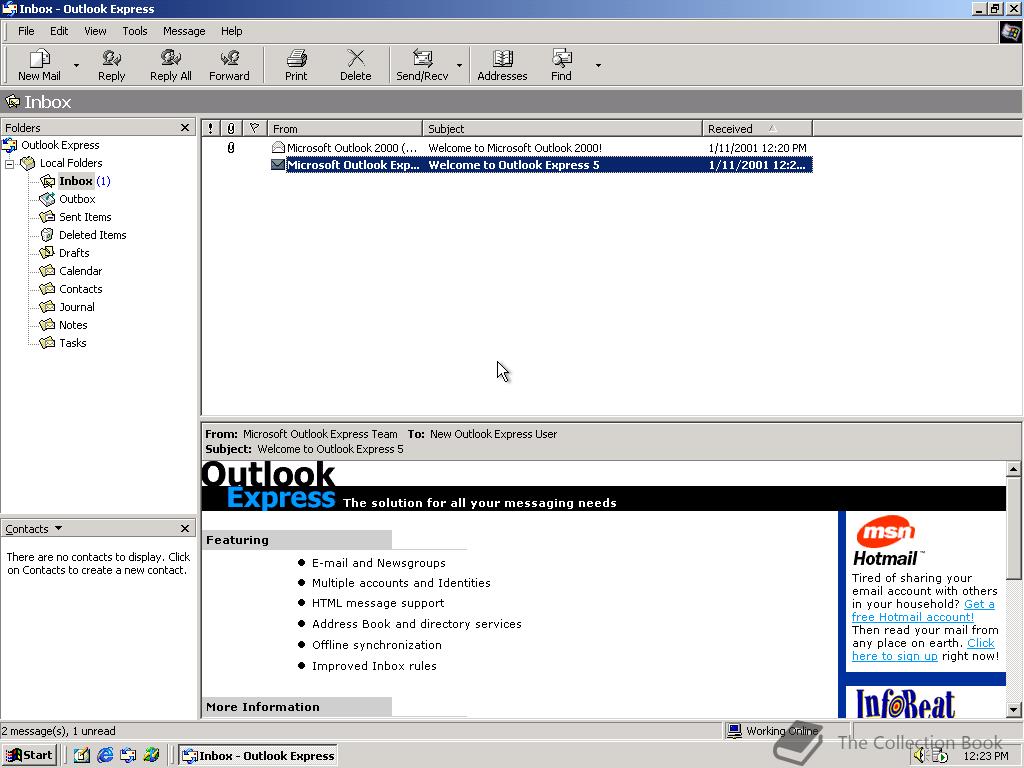This screenshot has width=1024, height=768.
Task: Print the selected message
Action: (x=296, y=65)
